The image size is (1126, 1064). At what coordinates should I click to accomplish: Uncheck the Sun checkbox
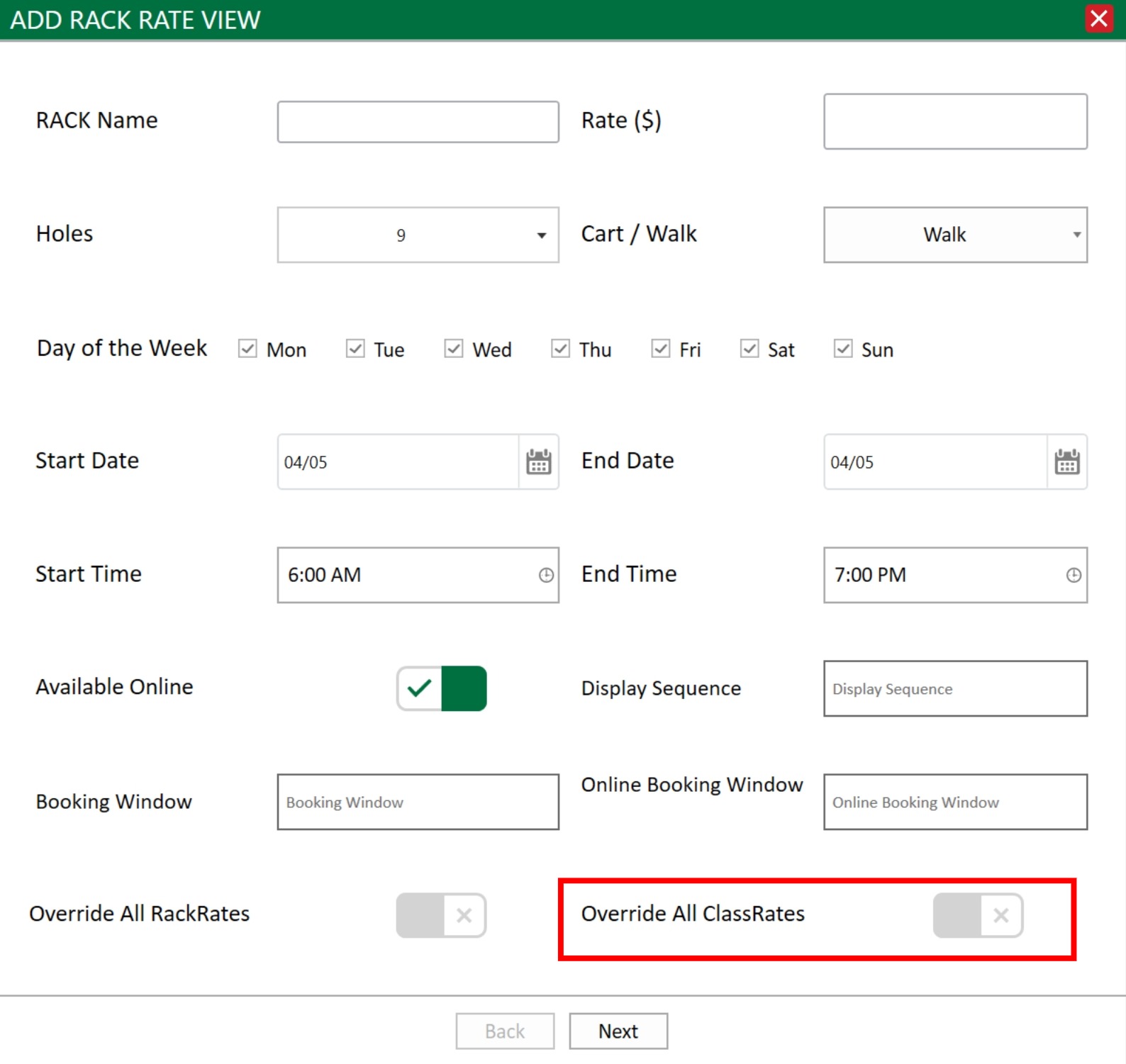[843, 349]
